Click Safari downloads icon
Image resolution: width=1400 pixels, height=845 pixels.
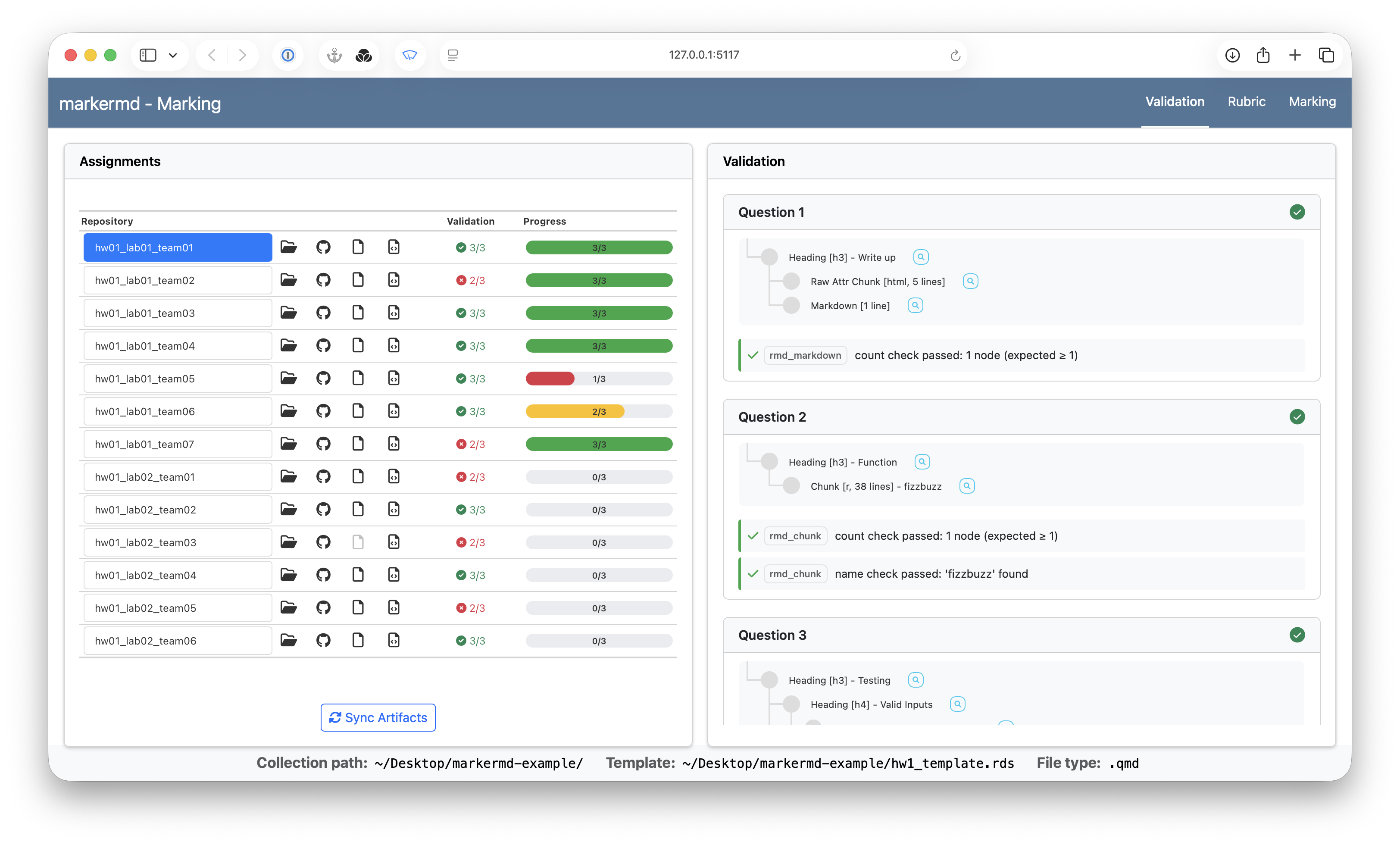pos(1232,55)
